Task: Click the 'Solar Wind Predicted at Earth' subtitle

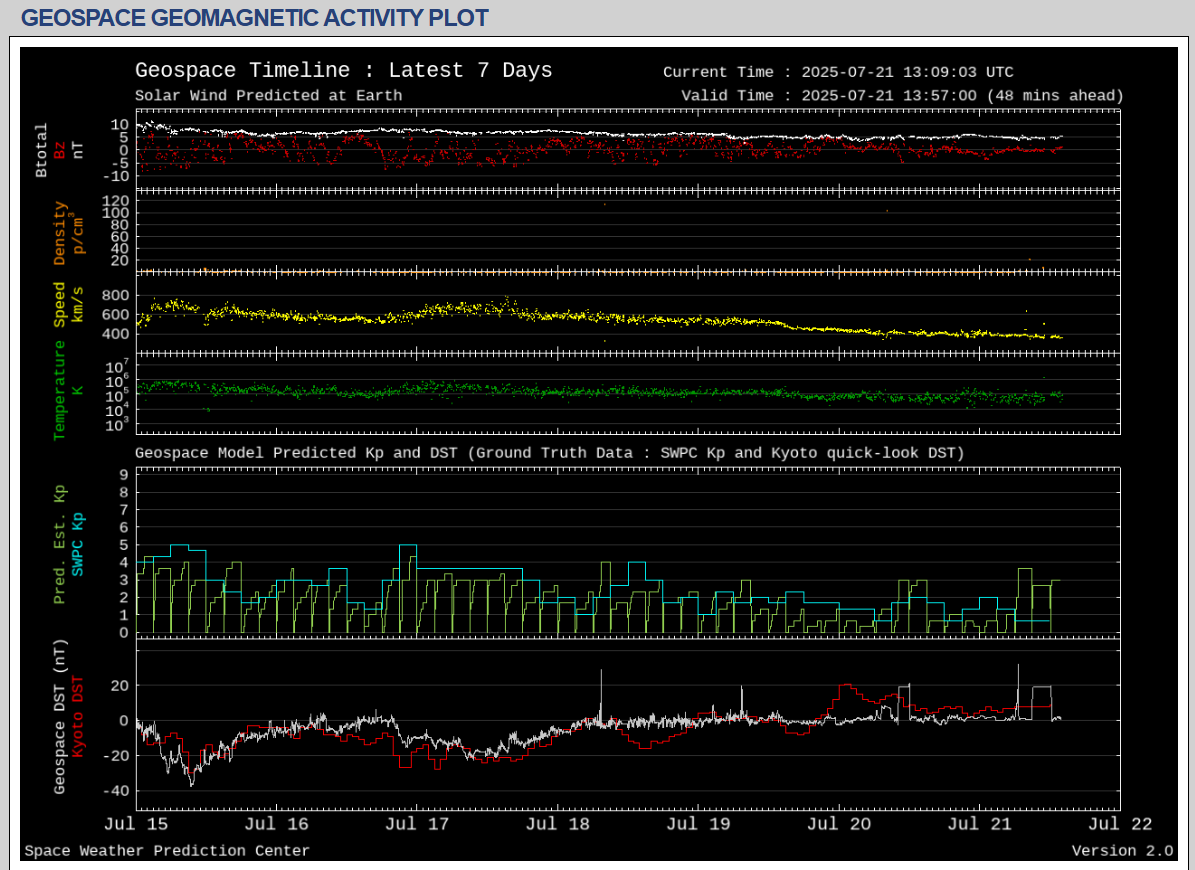Action: click(x=268, y=96)
